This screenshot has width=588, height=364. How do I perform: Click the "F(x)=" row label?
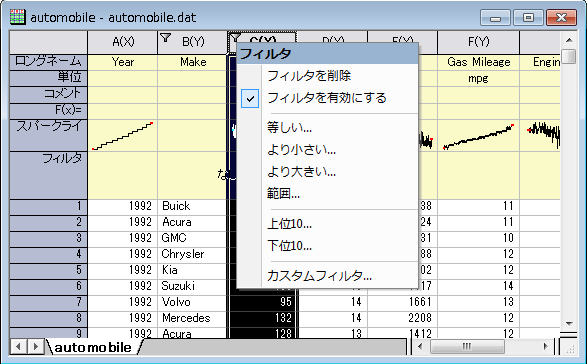coord(48,111)
